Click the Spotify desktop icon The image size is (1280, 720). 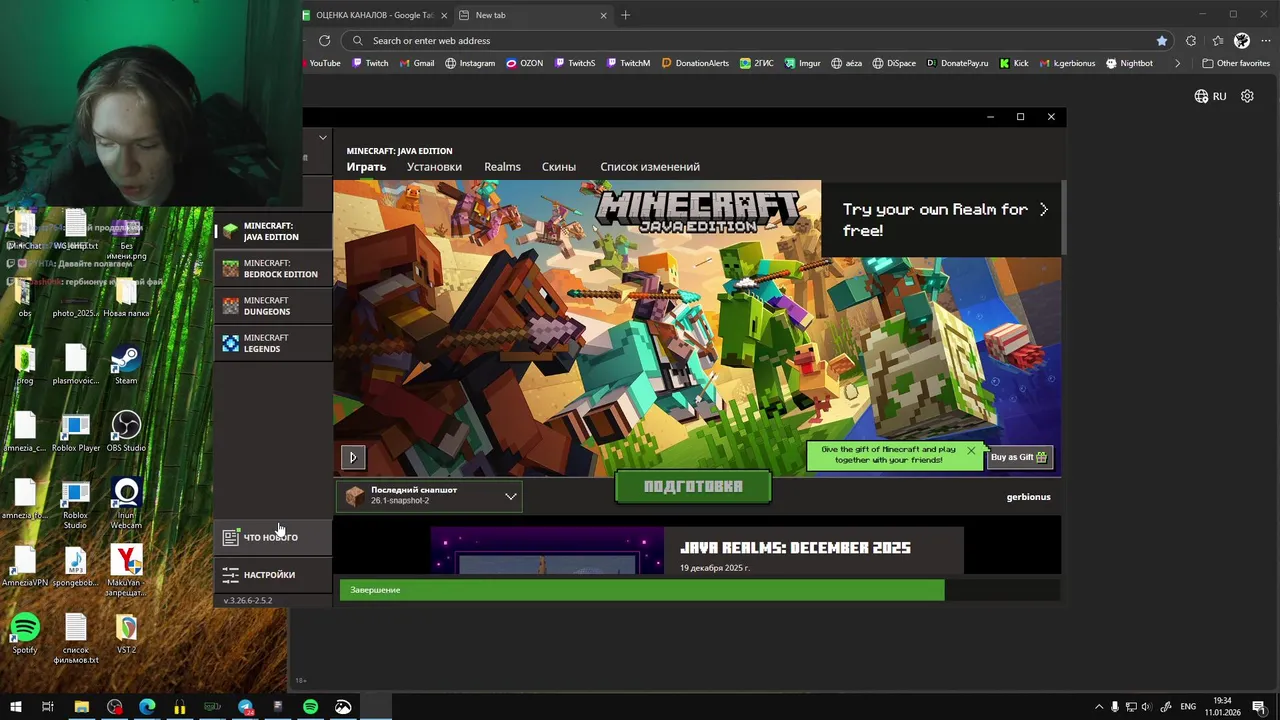25,634
